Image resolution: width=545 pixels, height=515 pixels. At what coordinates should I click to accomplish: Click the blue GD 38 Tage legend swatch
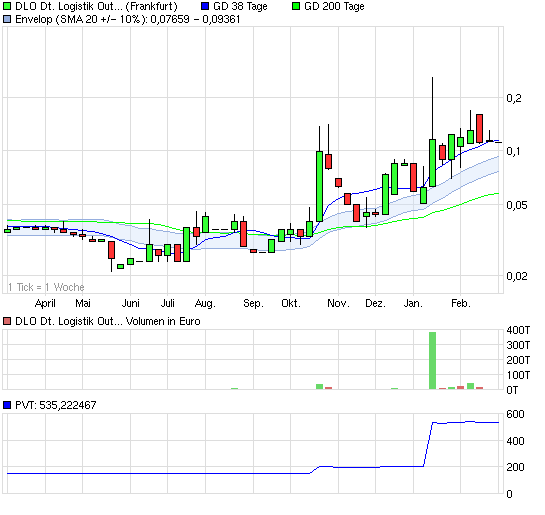coord(205,6)
